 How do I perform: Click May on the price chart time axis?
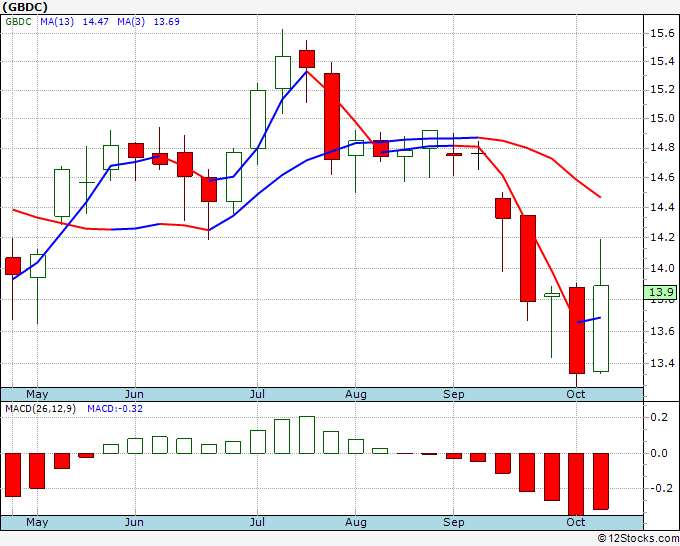click(x=37, y=394)
